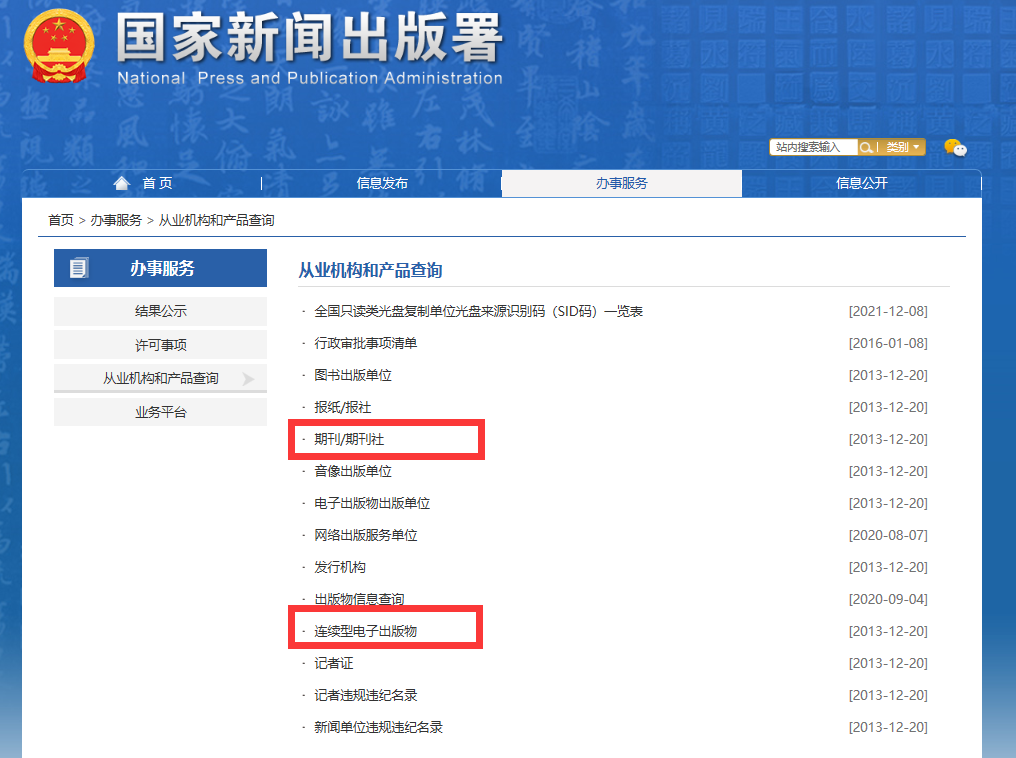The height and width of the screenshot is (758, 1016).
Task: Click the date [2020-09-04]
Action: [x=888, y=599]
